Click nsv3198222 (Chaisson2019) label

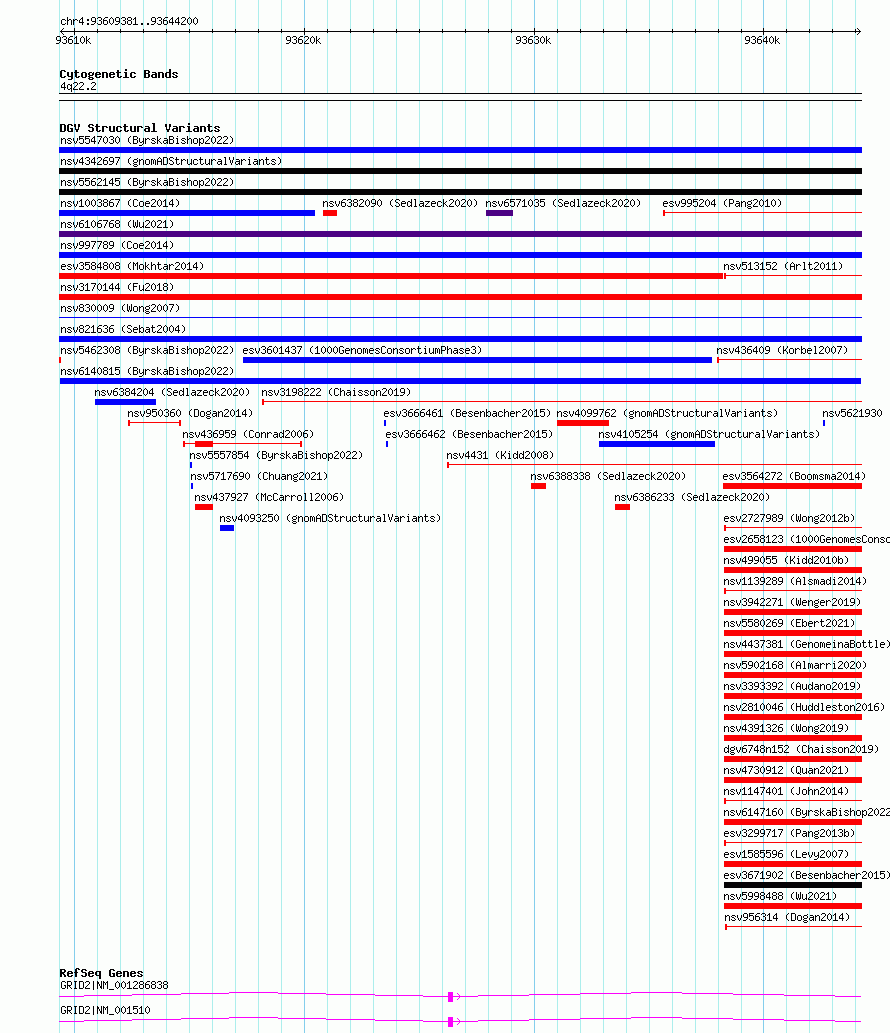pos(336,393)
